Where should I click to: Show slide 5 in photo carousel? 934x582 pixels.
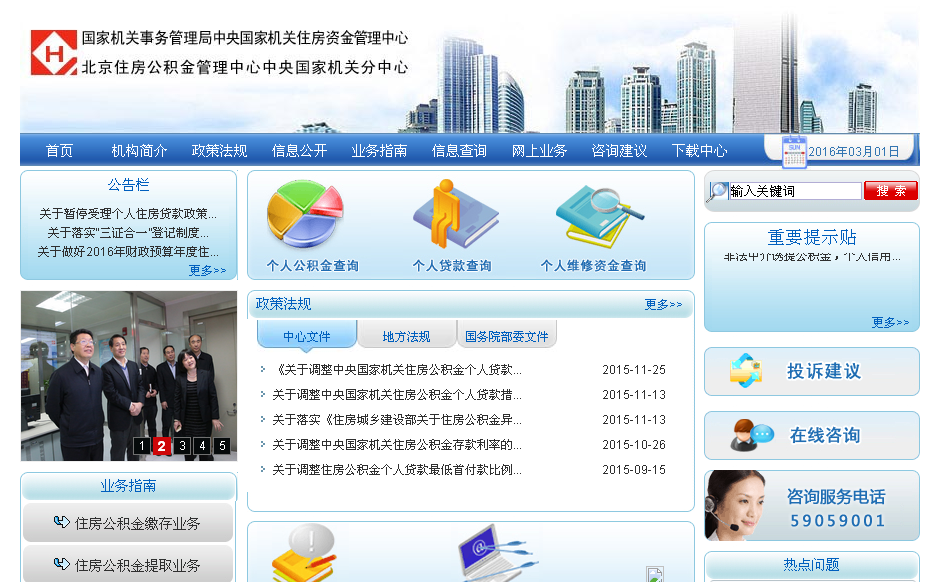(x=222, y=446)
